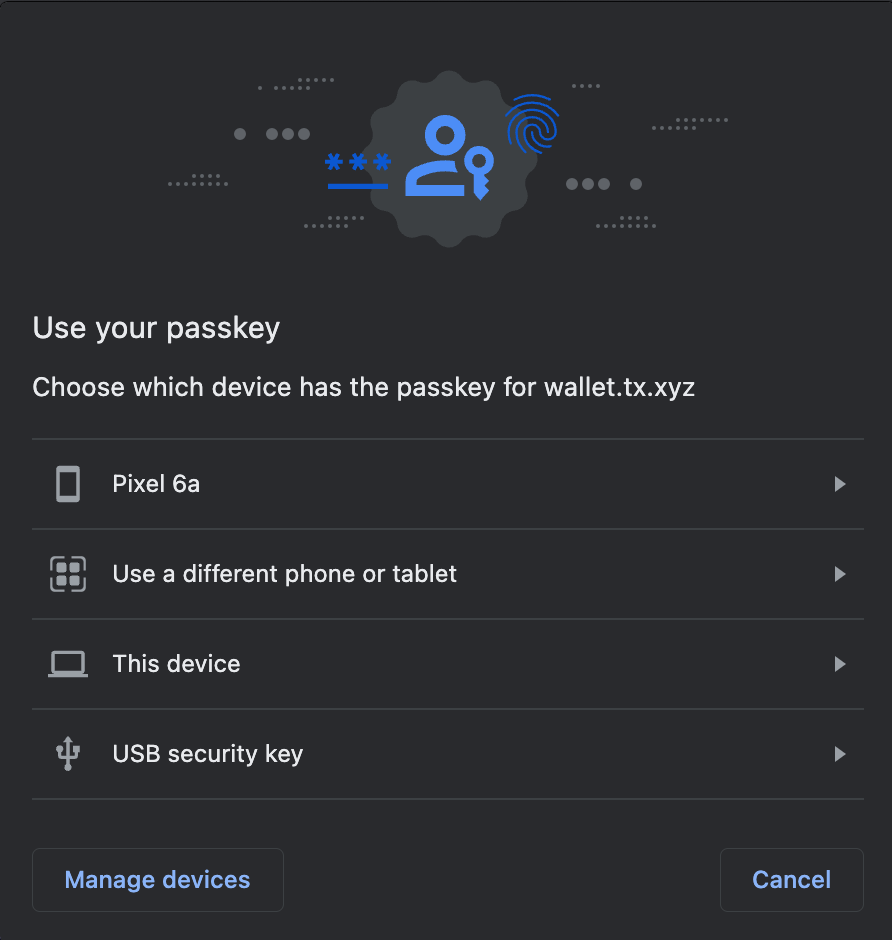Click the smartphone icon beside Pixel 6a
This screenshot has height=940, width=892.
(67, 483)
